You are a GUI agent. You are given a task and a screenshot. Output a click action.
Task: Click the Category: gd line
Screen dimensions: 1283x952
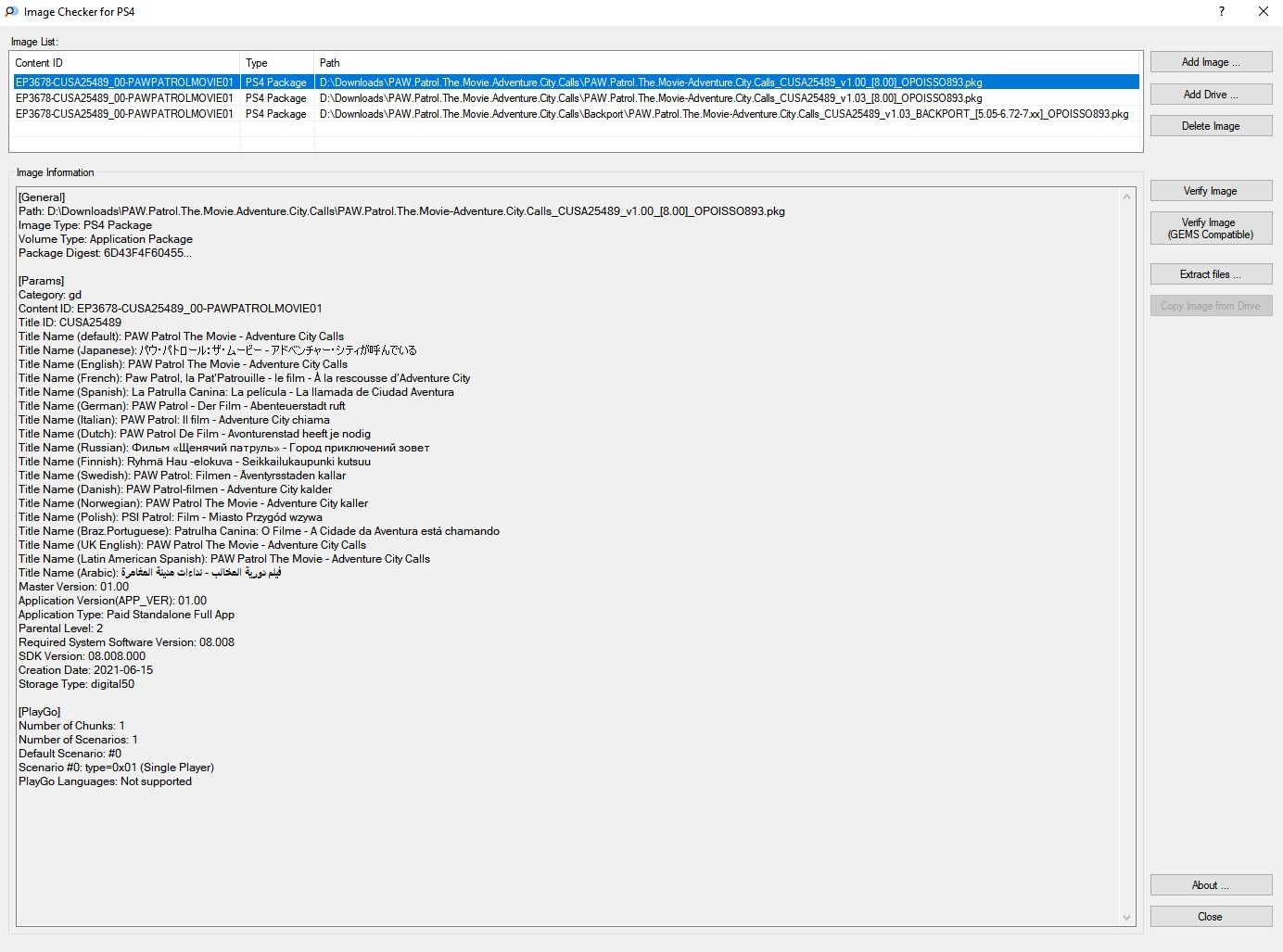tap(50, 295)
